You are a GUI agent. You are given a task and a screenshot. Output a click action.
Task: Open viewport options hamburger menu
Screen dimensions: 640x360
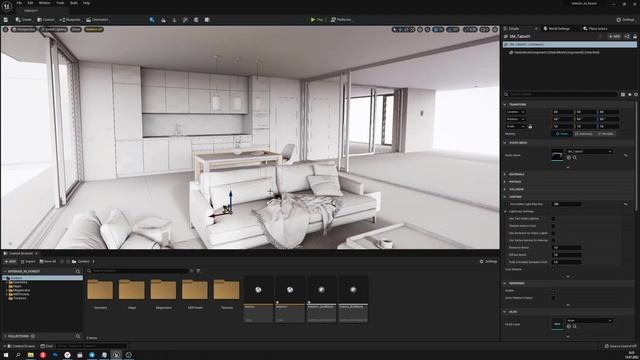(5, 29)
